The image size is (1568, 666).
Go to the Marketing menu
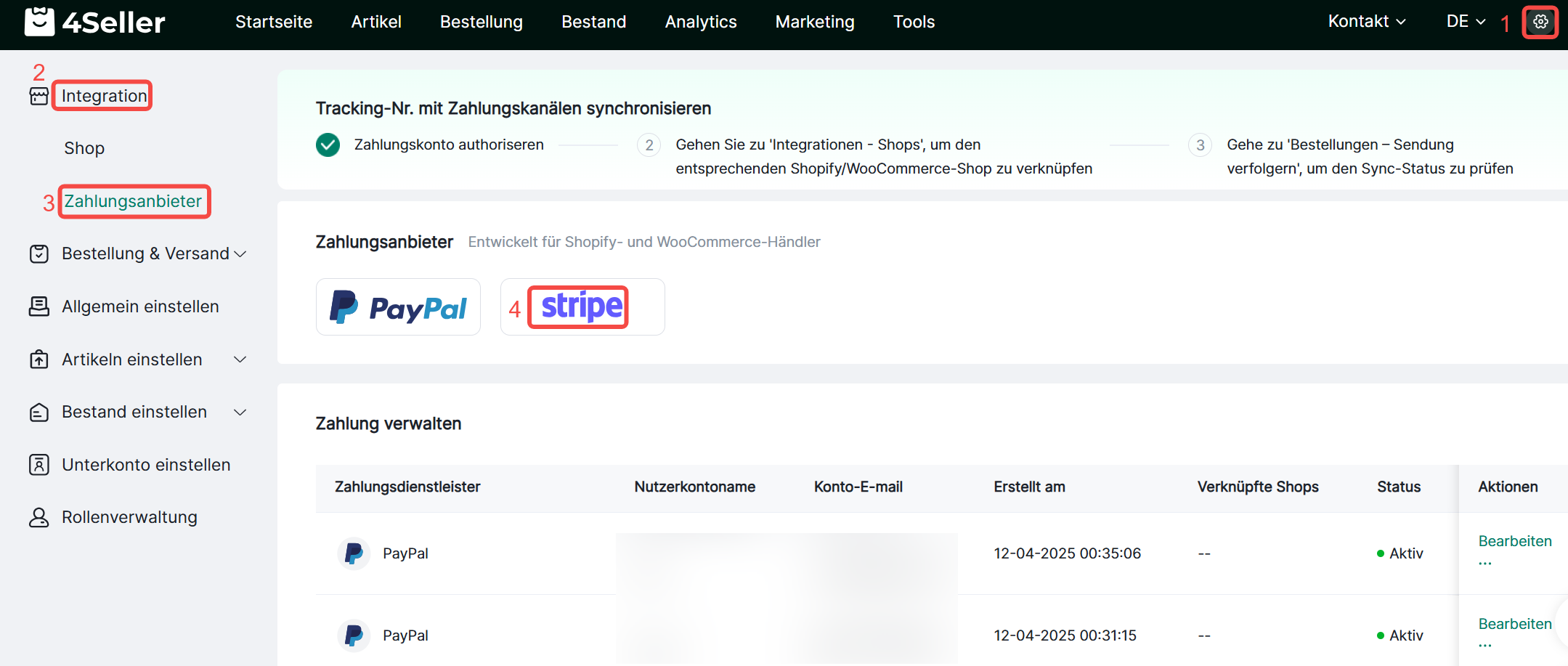[x=814, y=22]
